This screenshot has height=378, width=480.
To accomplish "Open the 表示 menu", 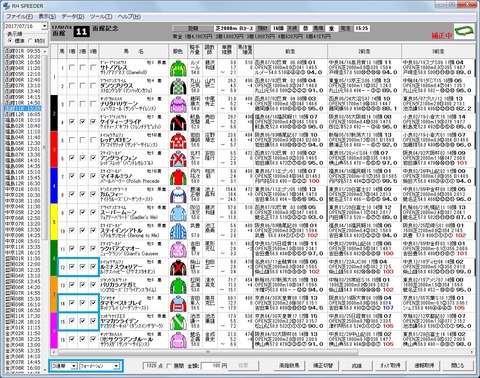I will (x=47, y=16).
